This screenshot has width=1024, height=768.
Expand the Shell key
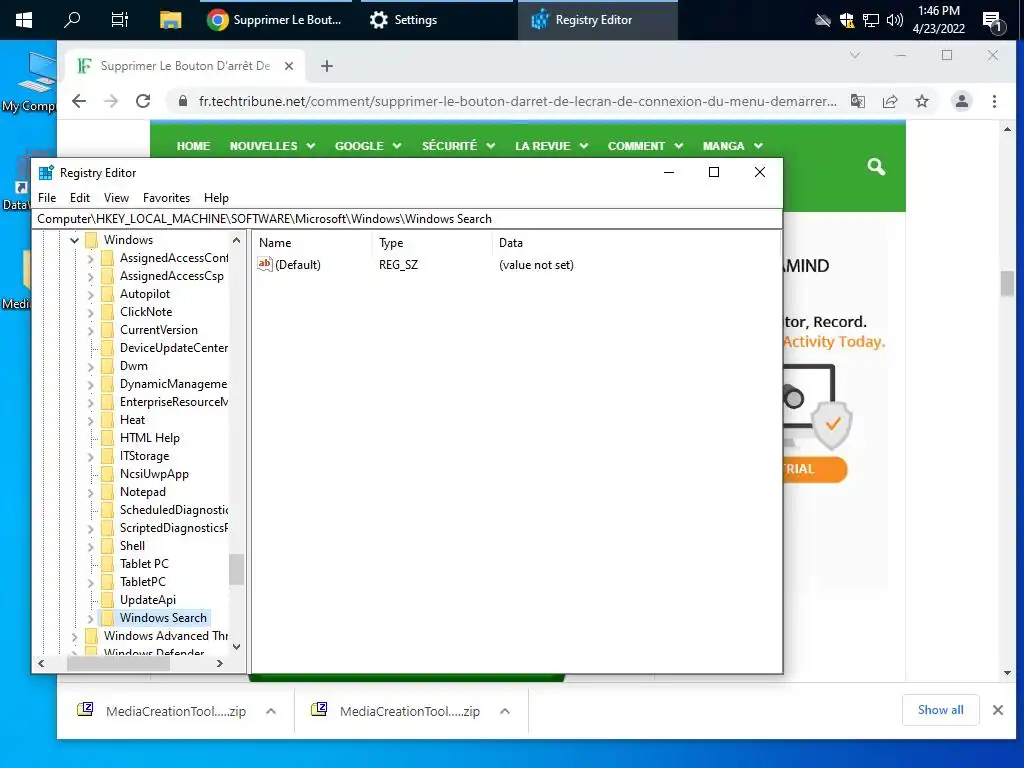90,546
